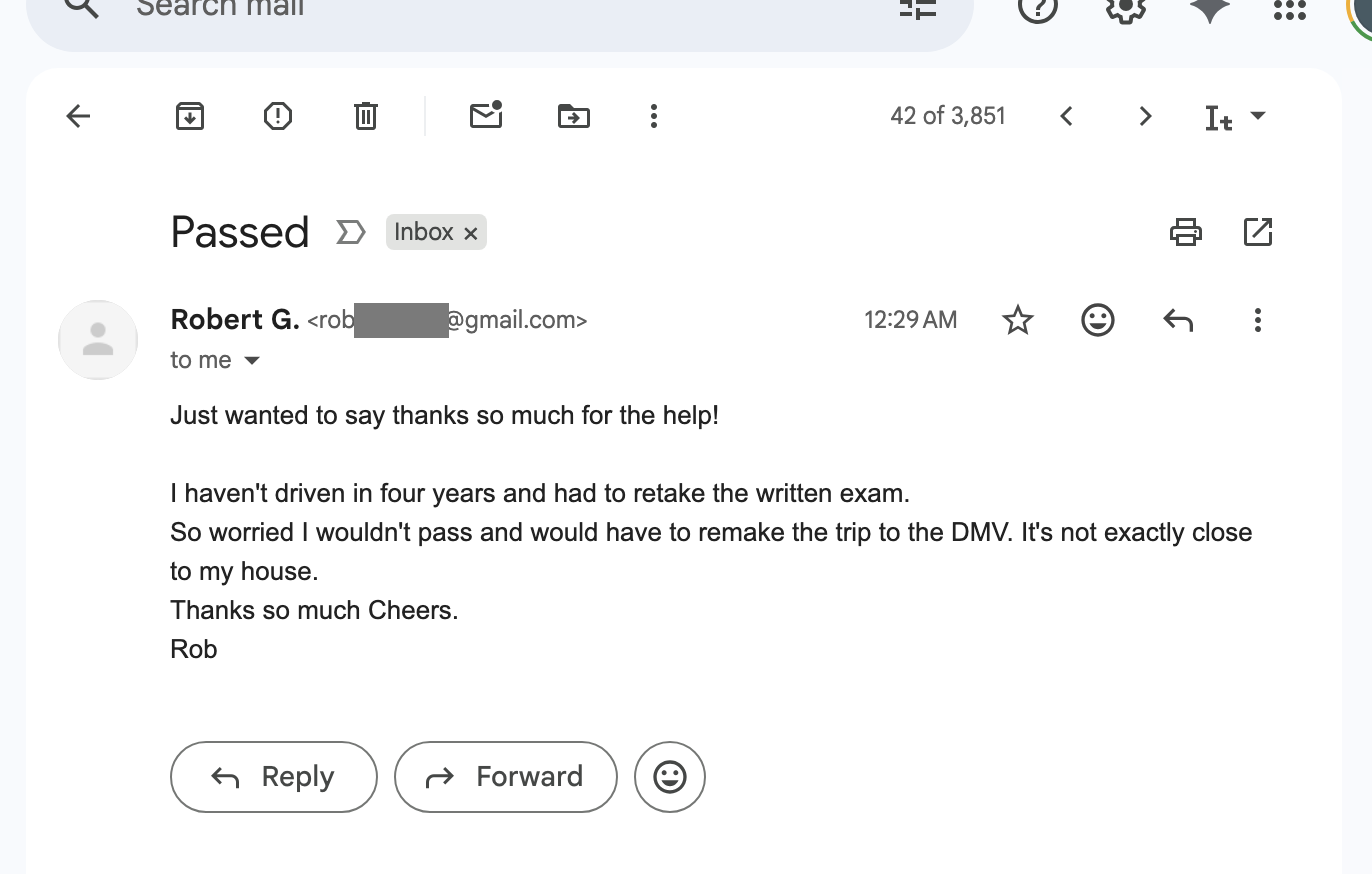
Task: Print the email
Action: [x=1186, y=231]
